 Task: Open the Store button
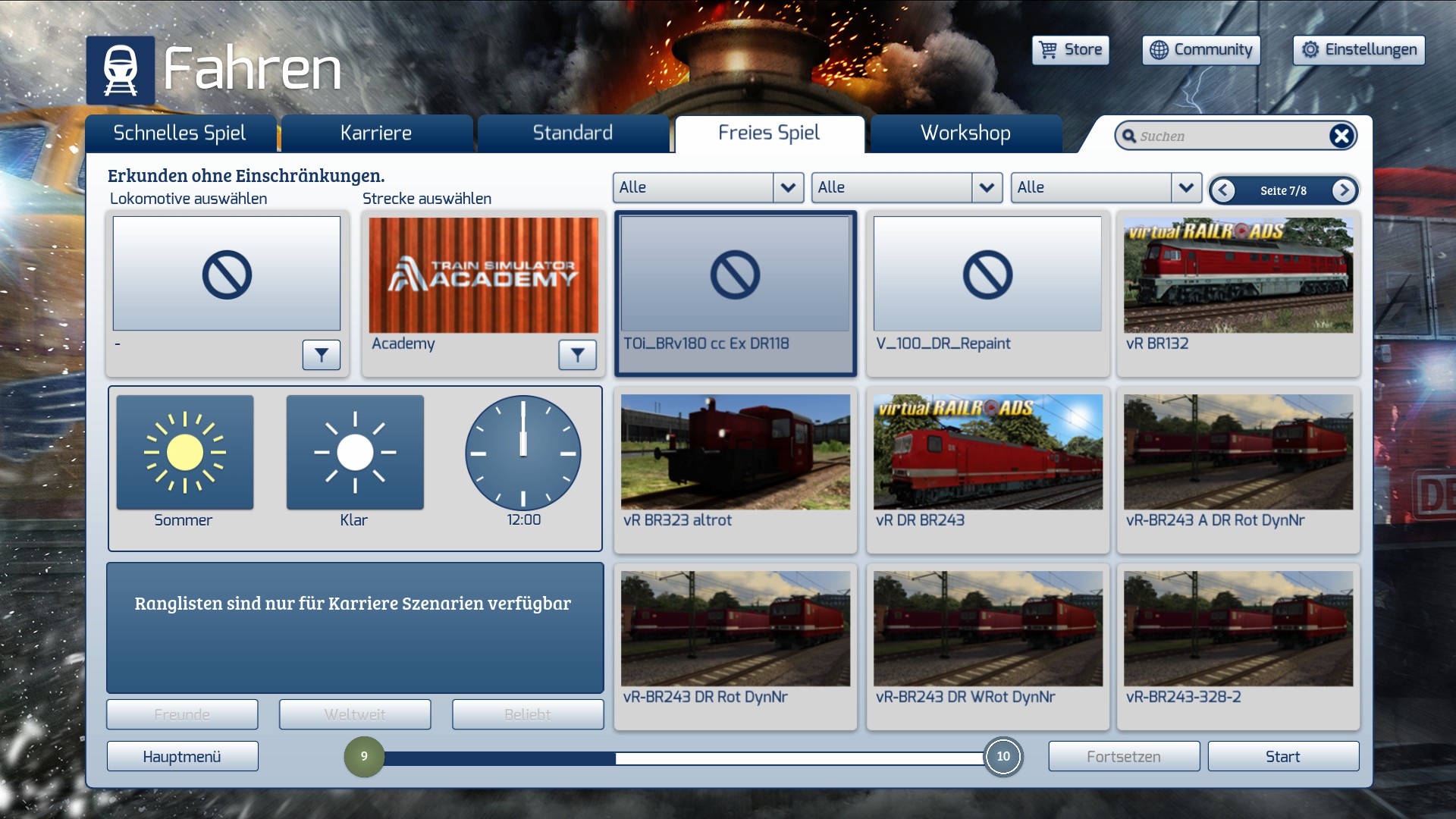(x=1070, y=50)
